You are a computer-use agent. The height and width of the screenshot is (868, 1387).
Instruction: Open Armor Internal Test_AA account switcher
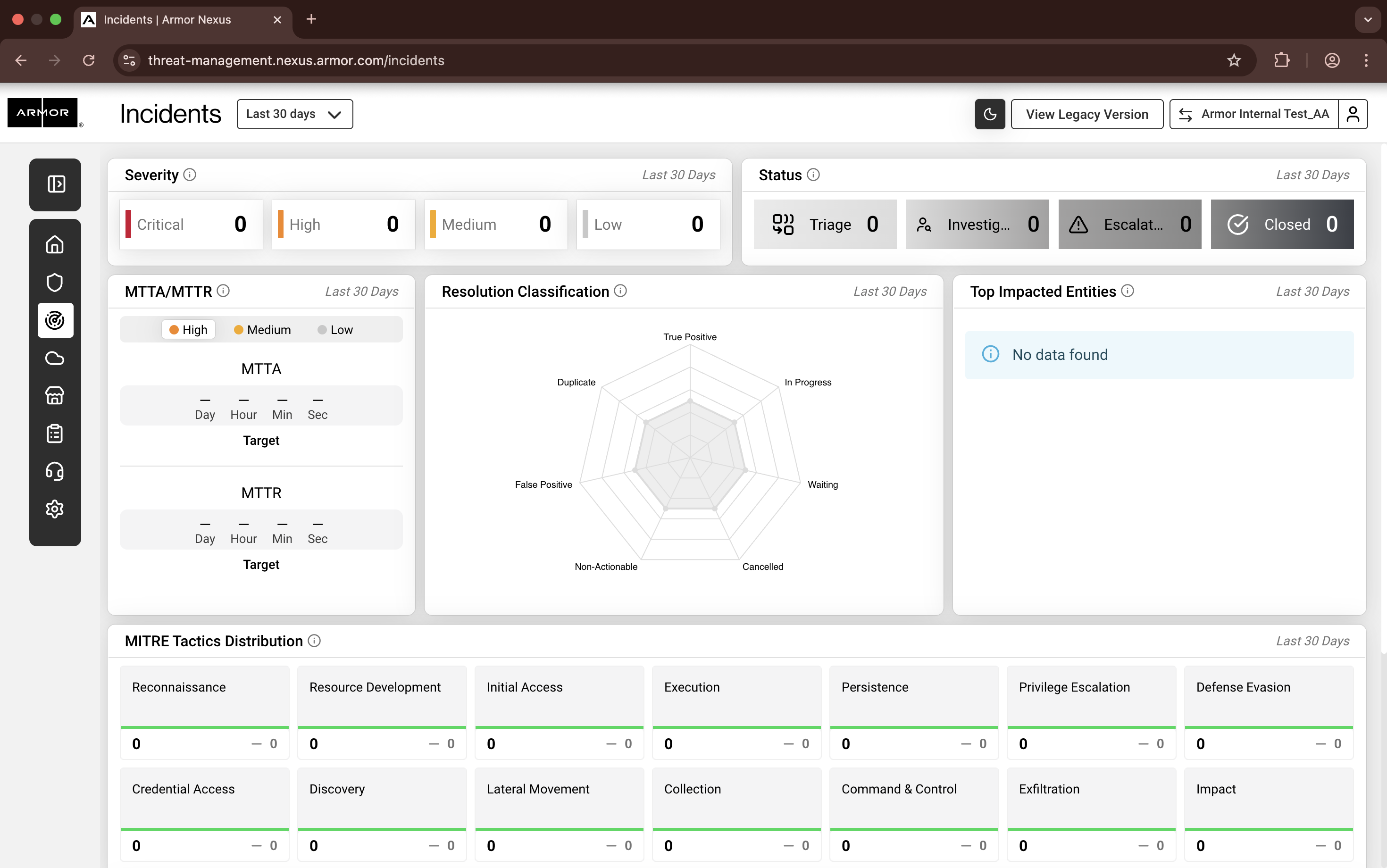click(1254, 114)
